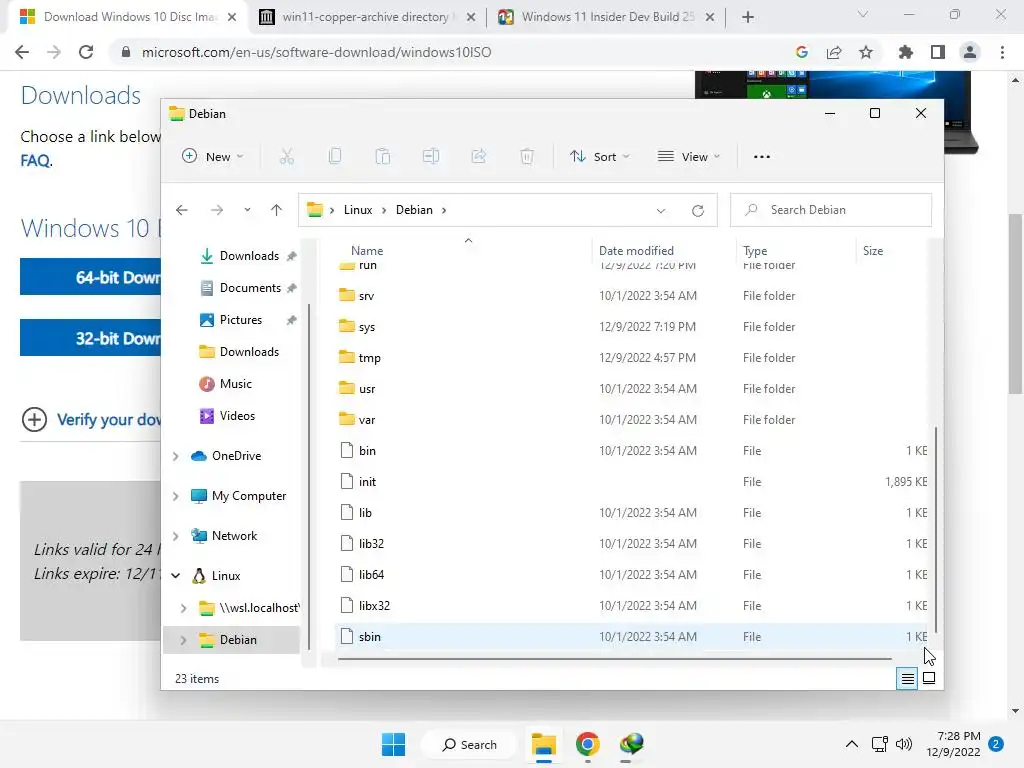Open Chrome profile avatar
This screenshot has width=1024, height=768.
click(970, 52)
